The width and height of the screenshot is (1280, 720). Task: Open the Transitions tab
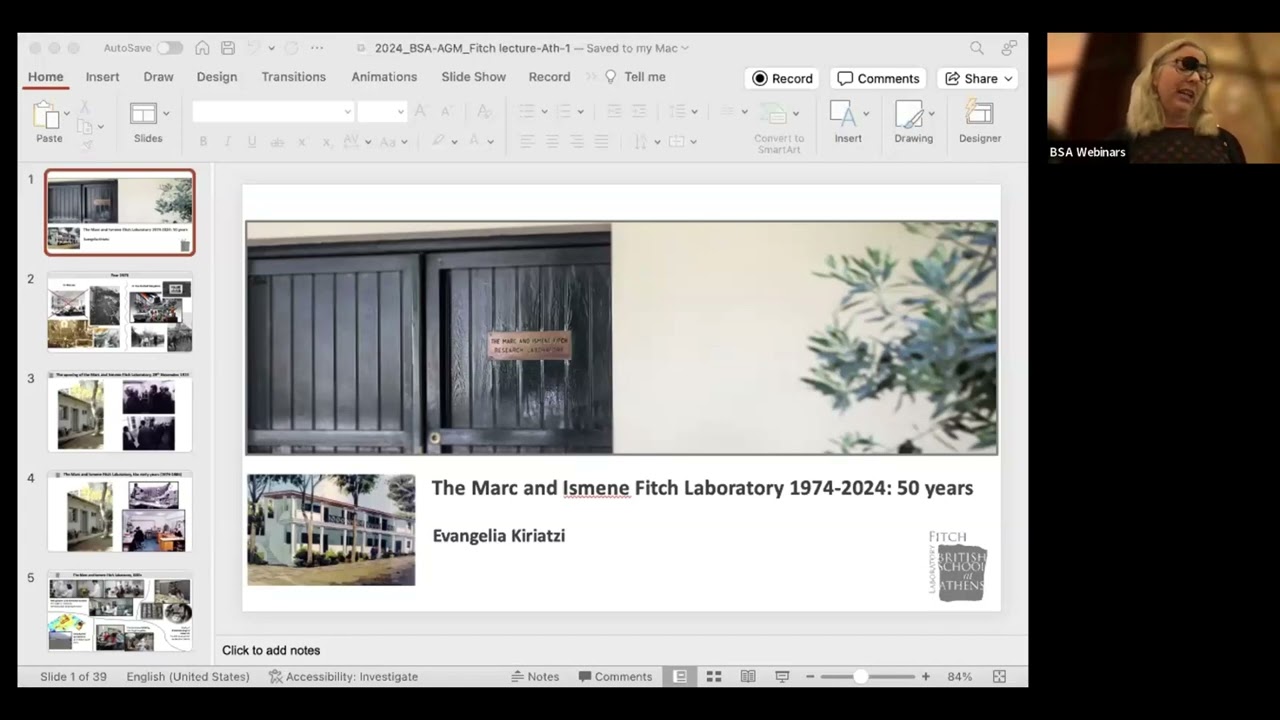293,77
